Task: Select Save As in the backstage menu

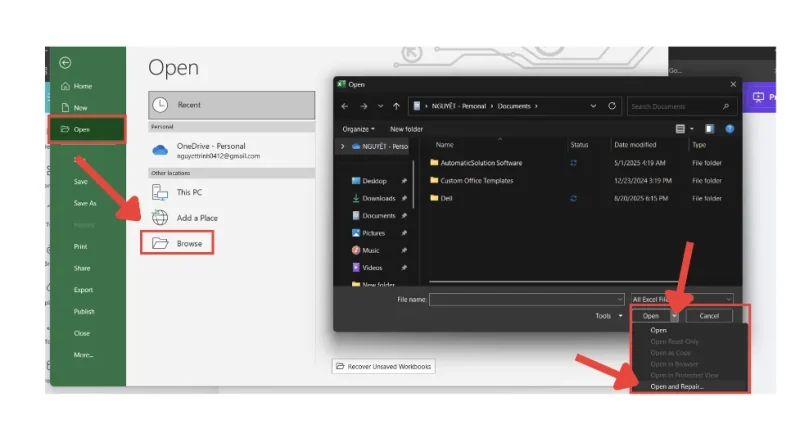Action: [x=85, y=203]
